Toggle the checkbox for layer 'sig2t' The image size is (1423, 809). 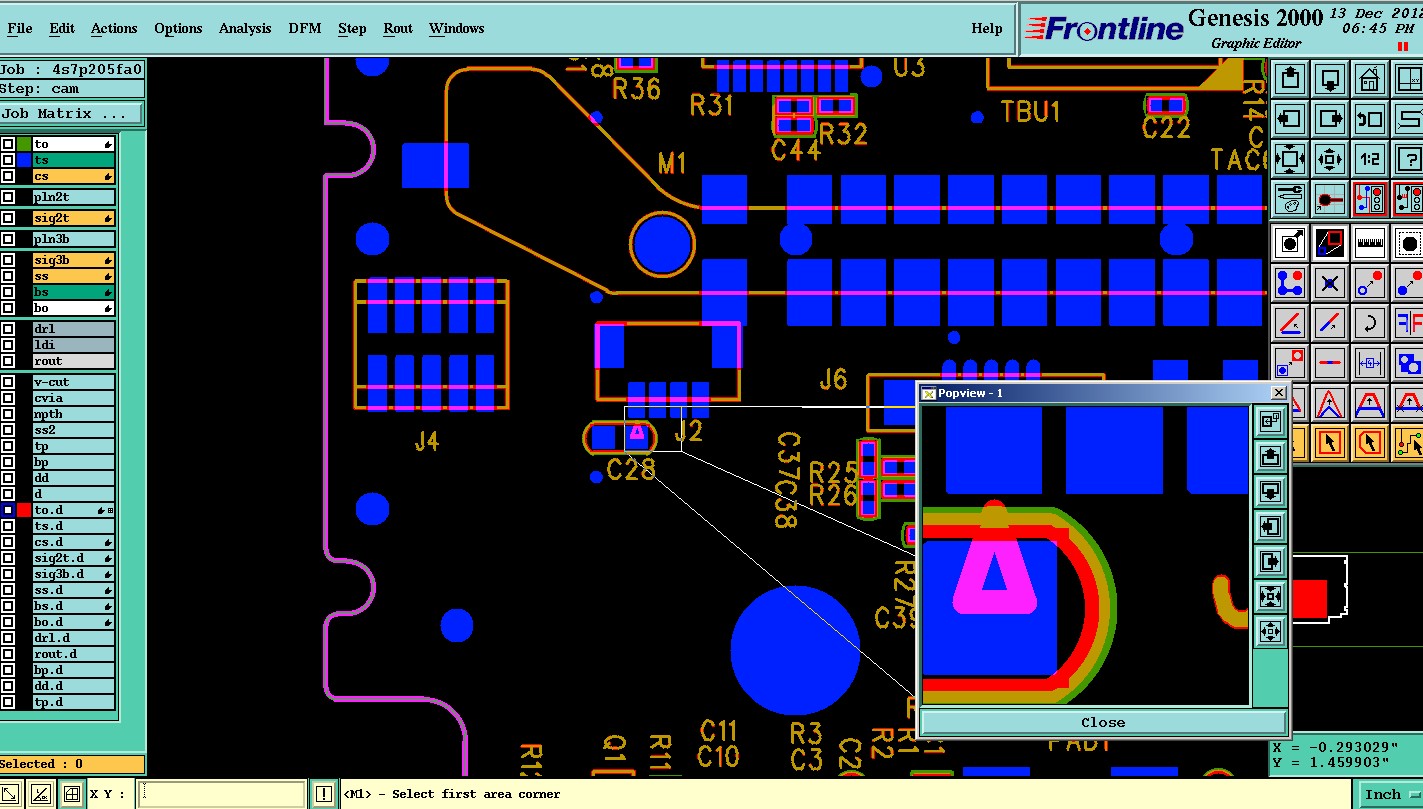pos(8,218)
